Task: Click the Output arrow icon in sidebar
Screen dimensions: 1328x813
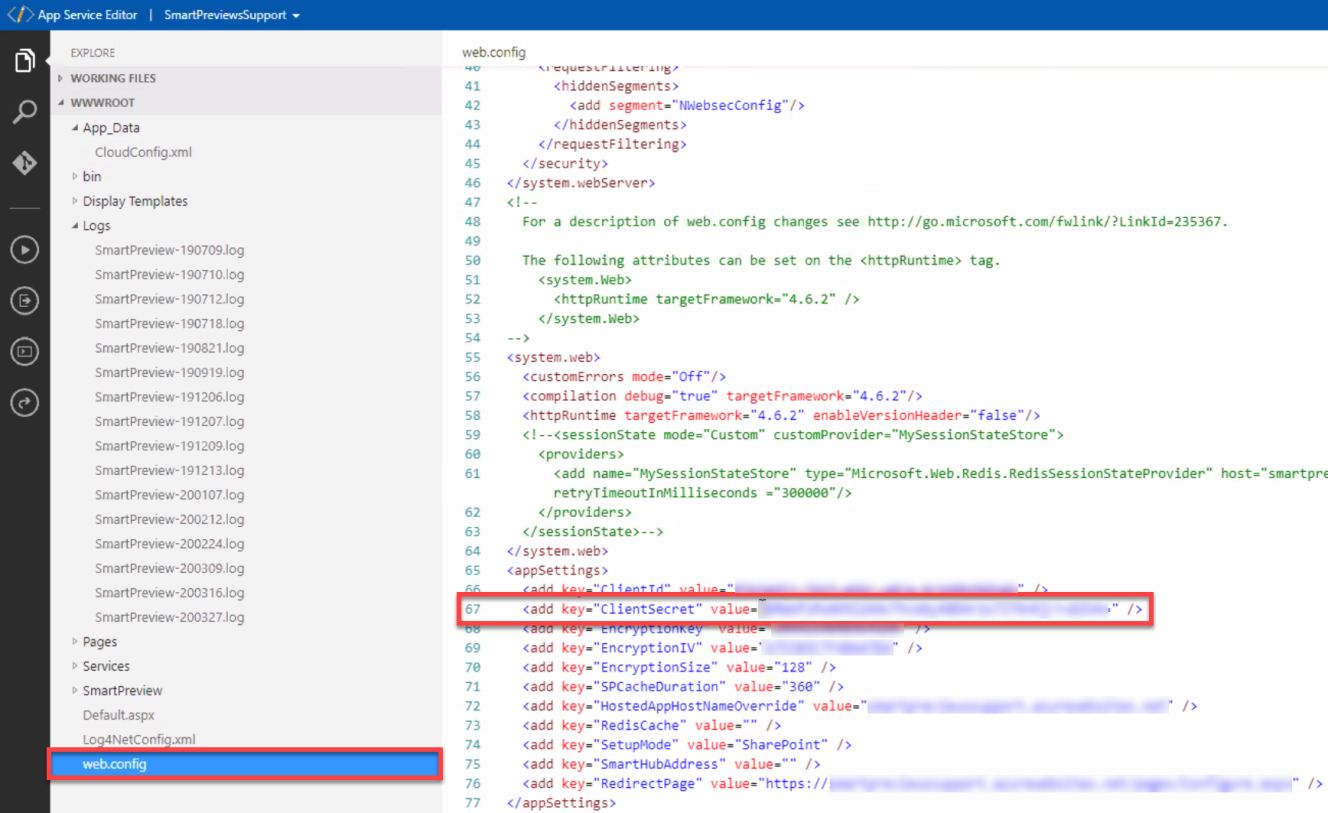Action: (x=25, y=300)
